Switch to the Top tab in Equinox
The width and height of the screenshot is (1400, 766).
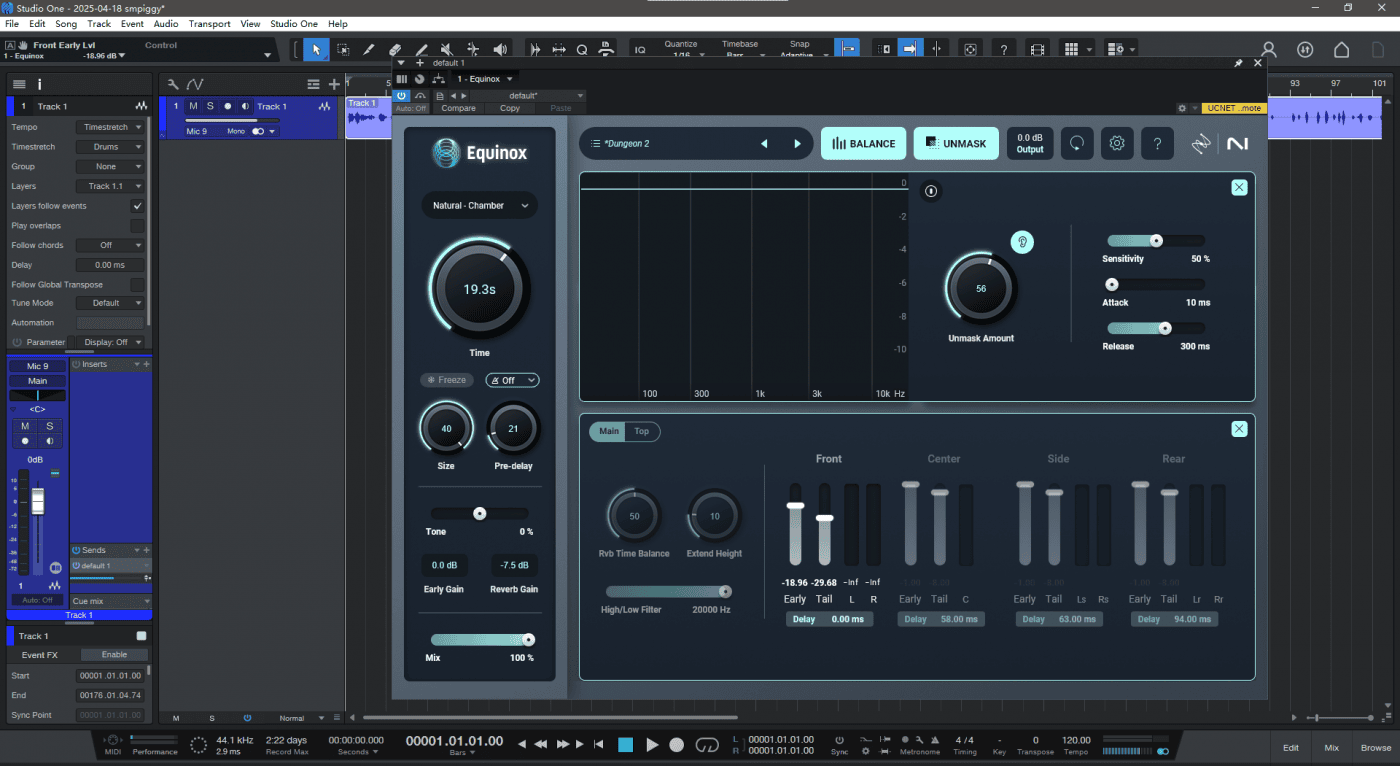tap(642, 431)
